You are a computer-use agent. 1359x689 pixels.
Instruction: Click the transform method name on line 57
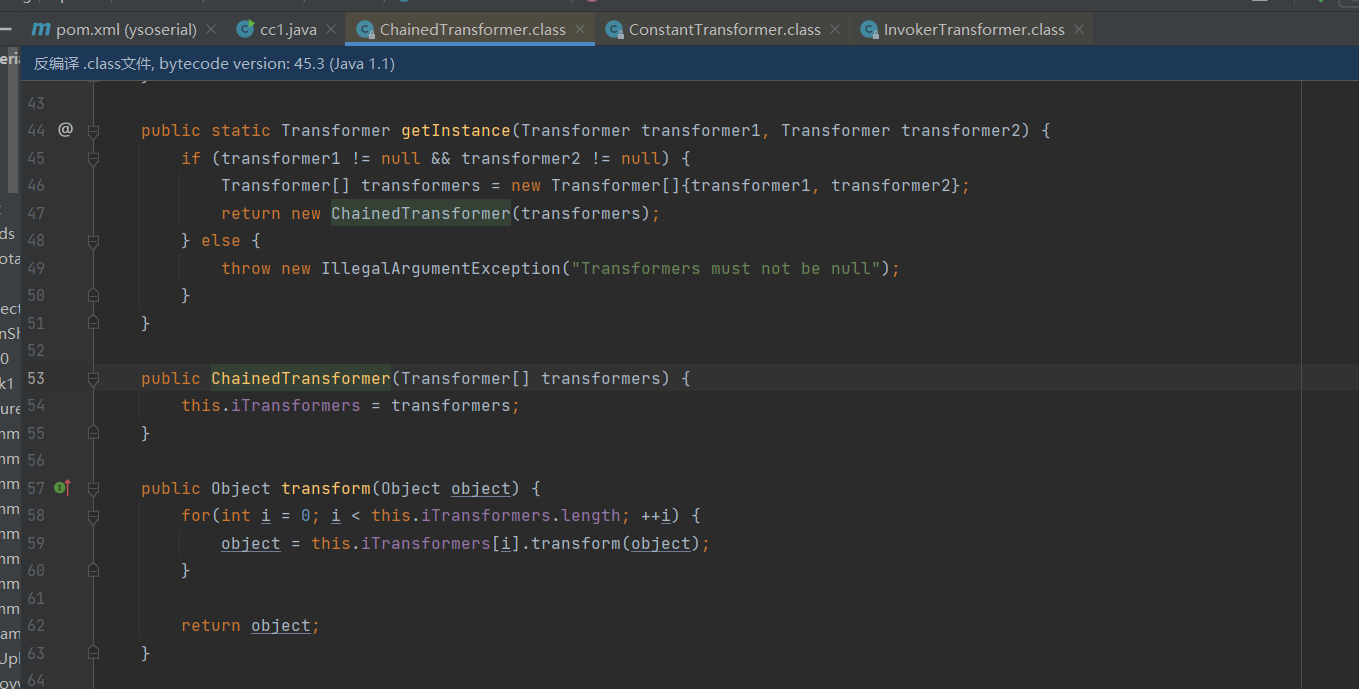(326, 488)
